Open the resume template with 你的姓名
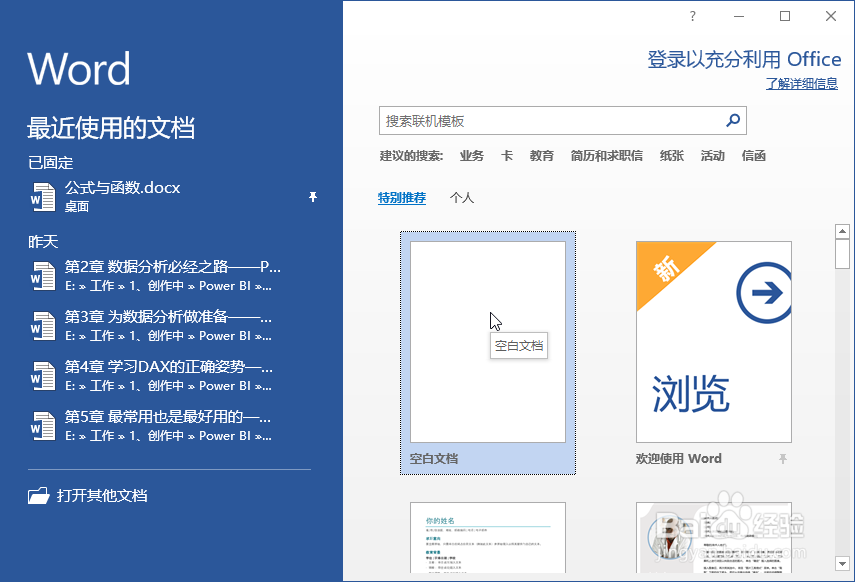Screen dimensions: 855x582 point(487,537)
